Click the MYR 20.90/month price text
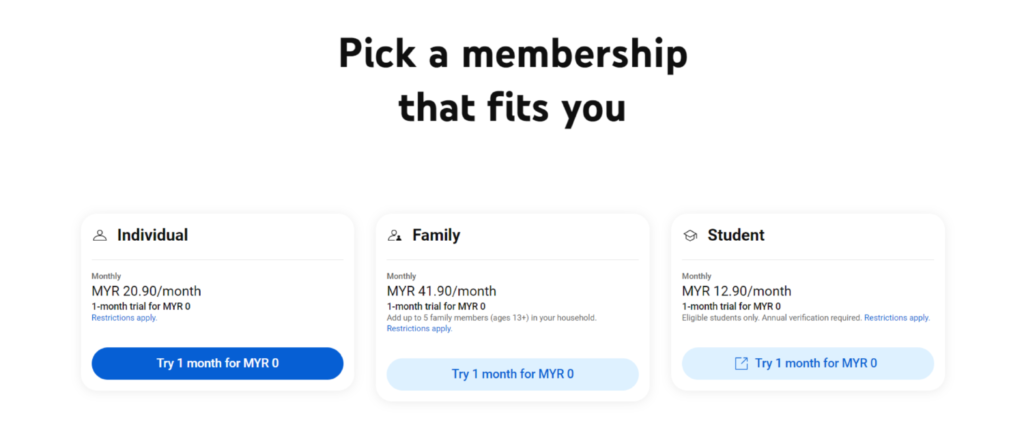 146,291
